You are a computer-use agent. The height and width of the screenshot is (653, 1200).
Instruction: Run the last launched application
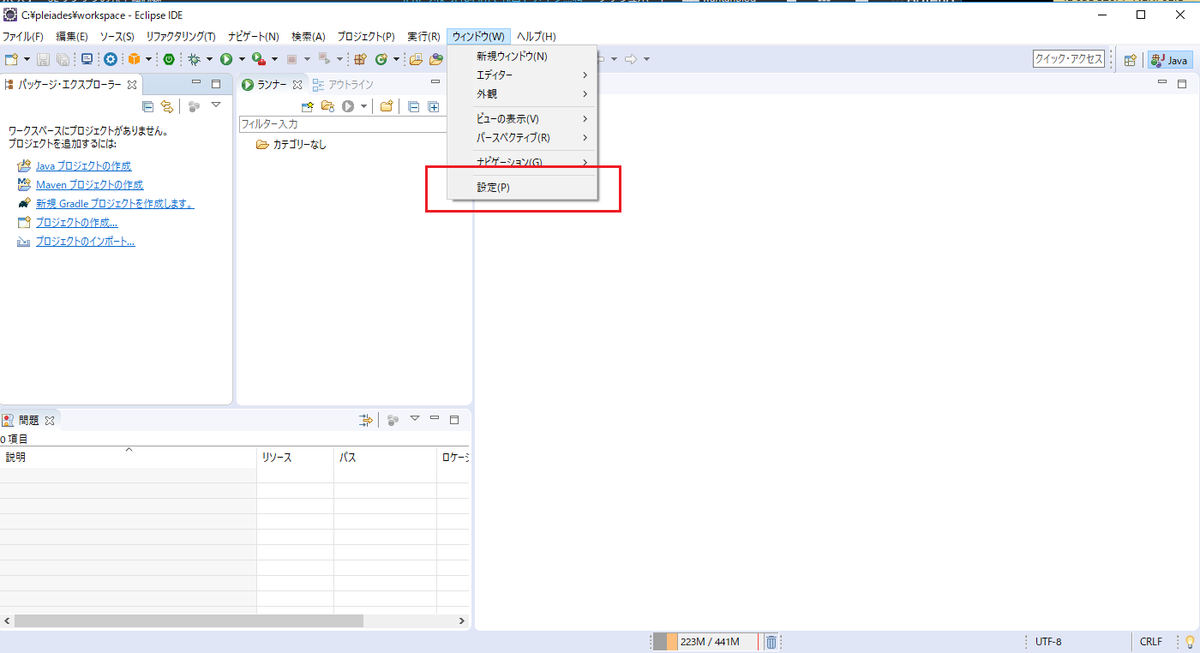(x=226, y=58)
